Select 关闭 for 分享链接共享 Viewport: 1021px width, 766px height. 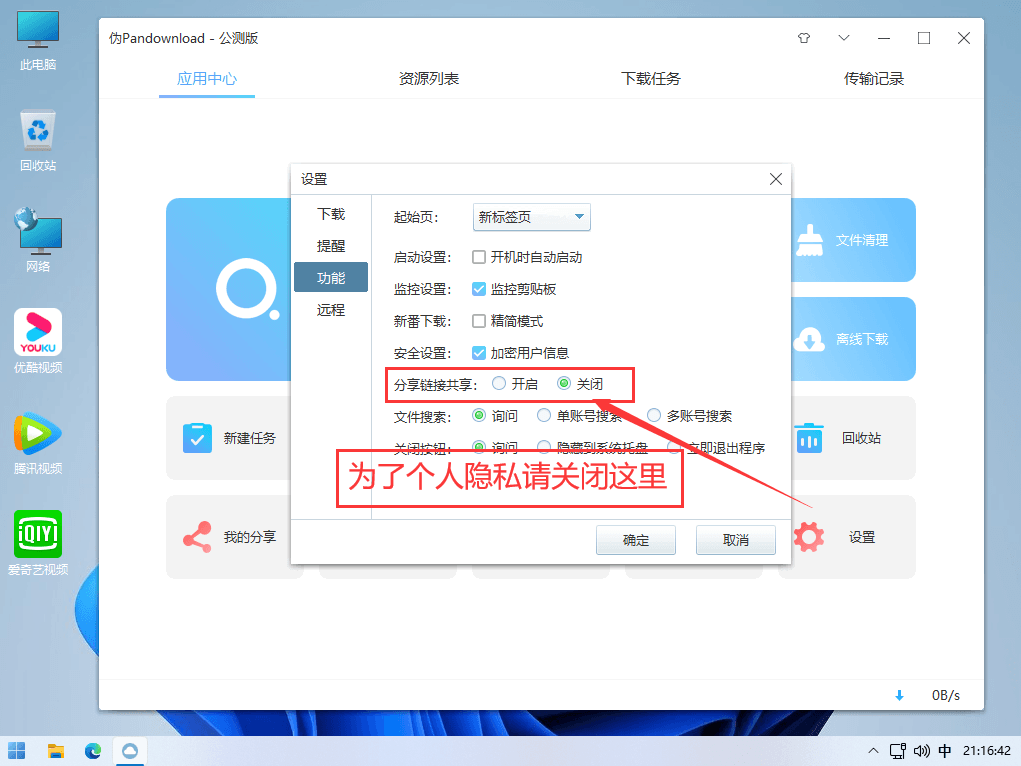tap(564, 384)
